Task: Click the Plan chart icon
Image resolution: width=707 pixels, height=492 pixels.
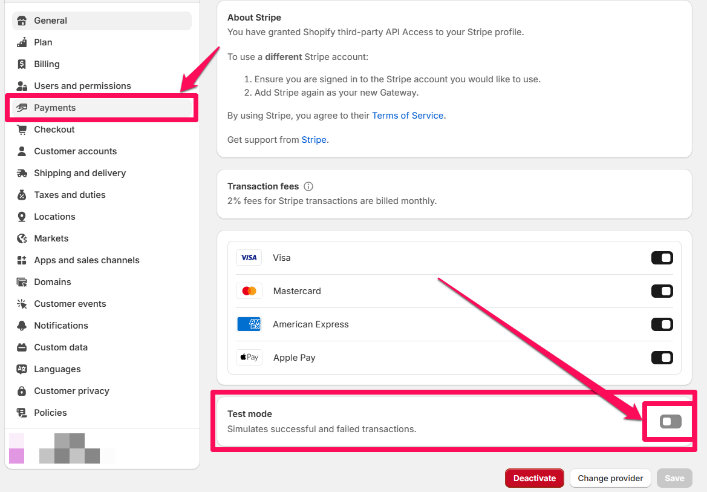Action: pyautogui.click(x=22, y=42)
